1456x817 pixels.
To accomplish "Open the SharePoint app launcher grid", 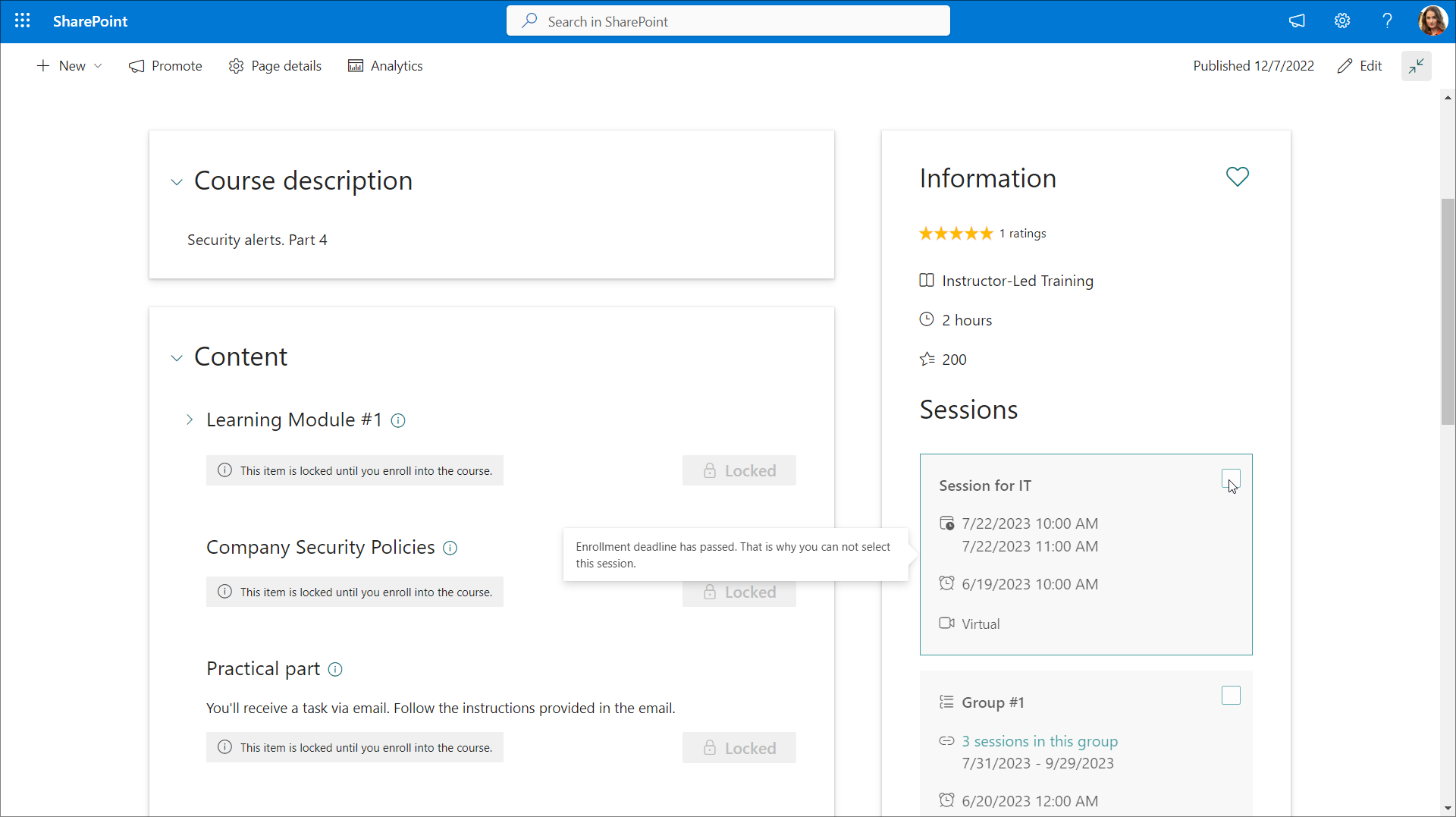I will coord(23,21).
